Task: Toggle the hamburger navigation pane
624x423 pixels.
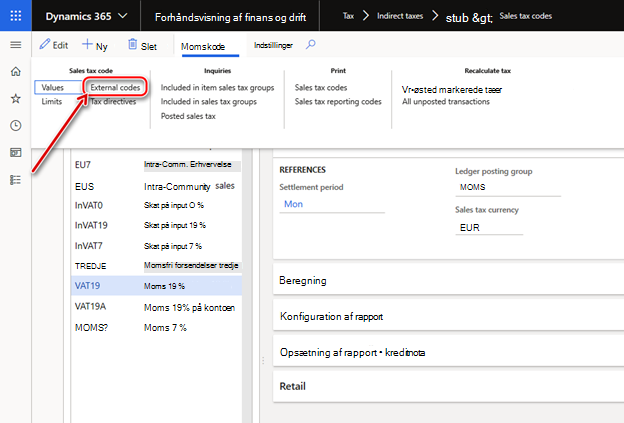Action: click(16, 45)
